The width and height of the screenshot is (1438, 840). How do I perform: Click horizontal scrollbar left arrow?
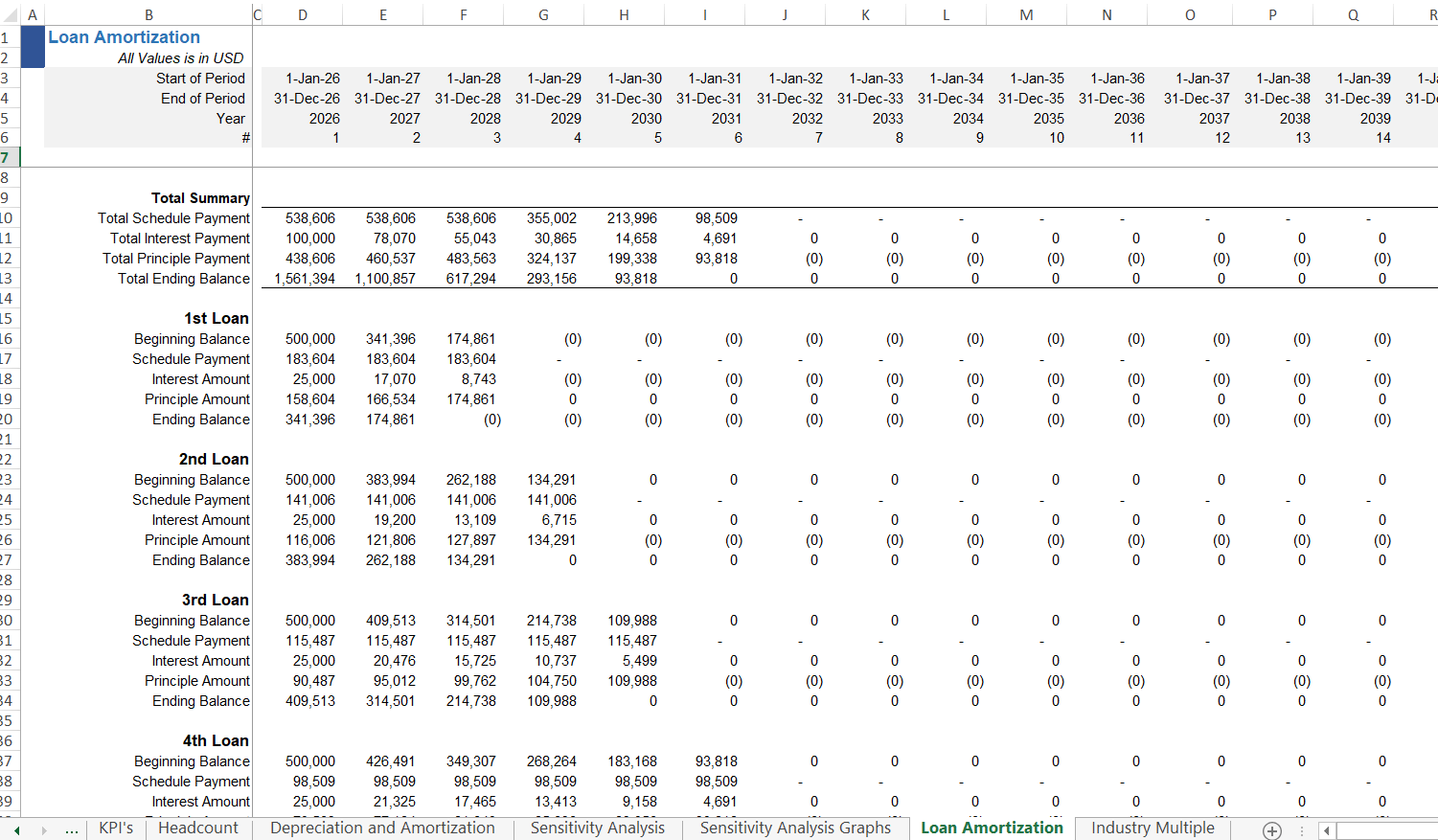click(x=1327, y=830)
